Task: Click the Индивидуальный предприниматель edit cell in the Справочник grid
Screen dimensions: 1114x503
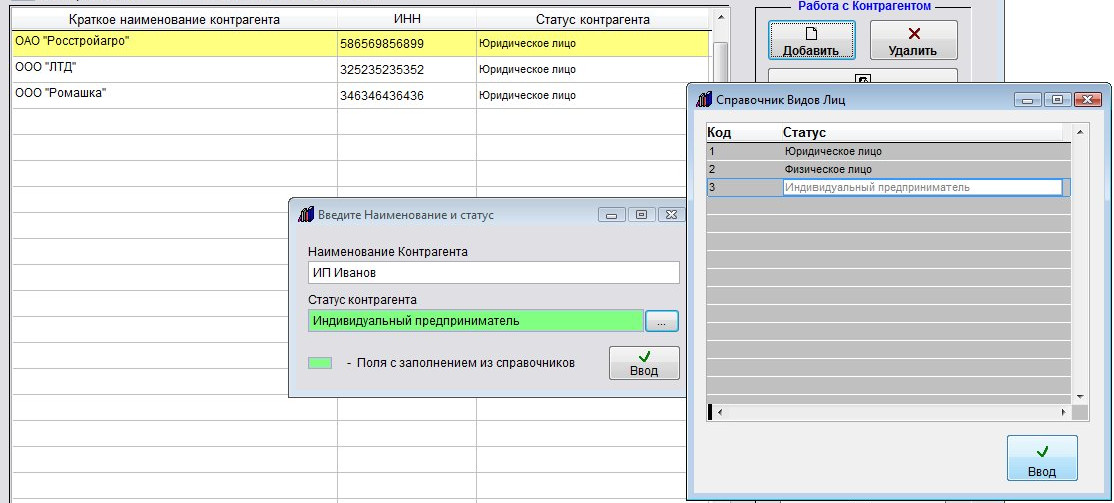Action: 922,188
